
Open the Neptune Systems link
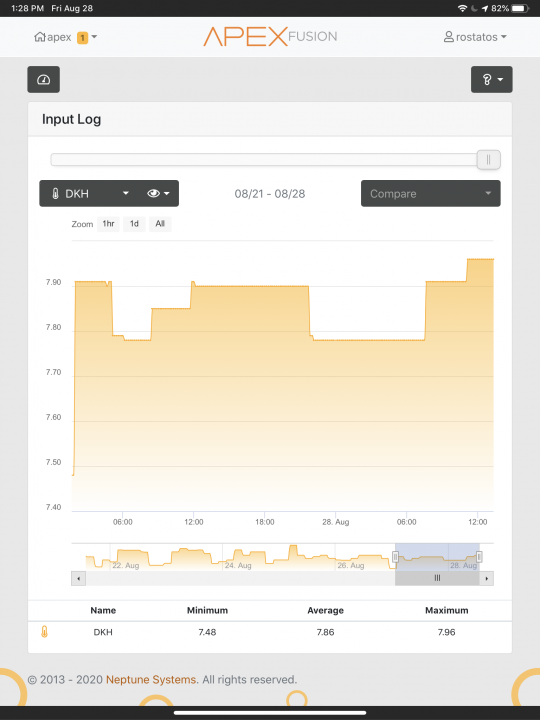click(x=151, y=680)
